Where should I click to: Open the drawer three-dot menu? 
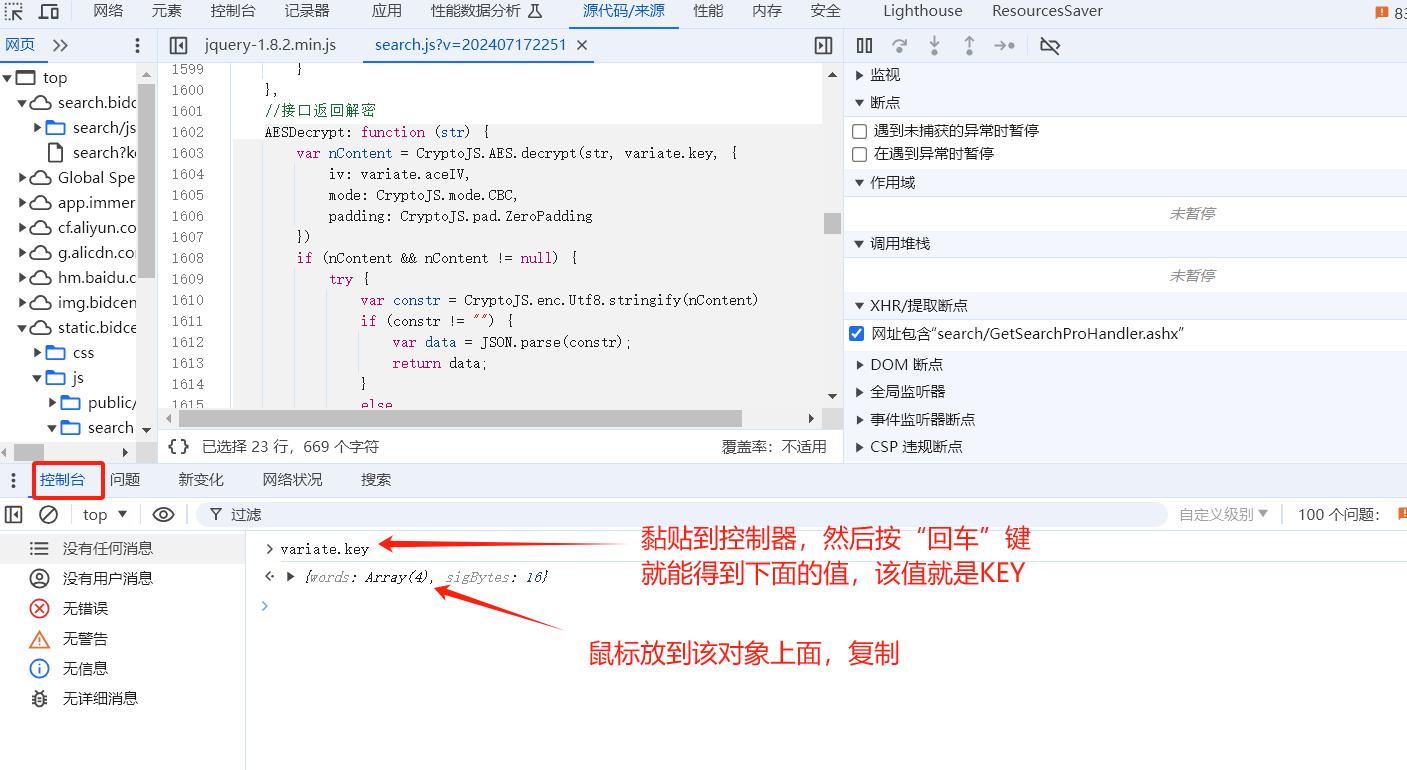[13, 480]
